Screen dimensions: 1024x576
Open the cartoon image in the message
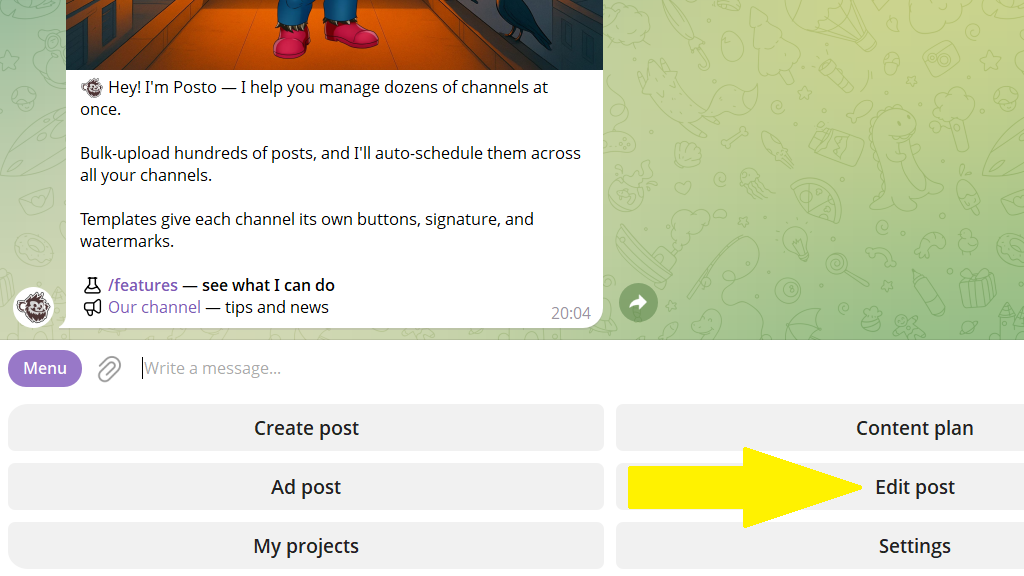coord(334,35)
